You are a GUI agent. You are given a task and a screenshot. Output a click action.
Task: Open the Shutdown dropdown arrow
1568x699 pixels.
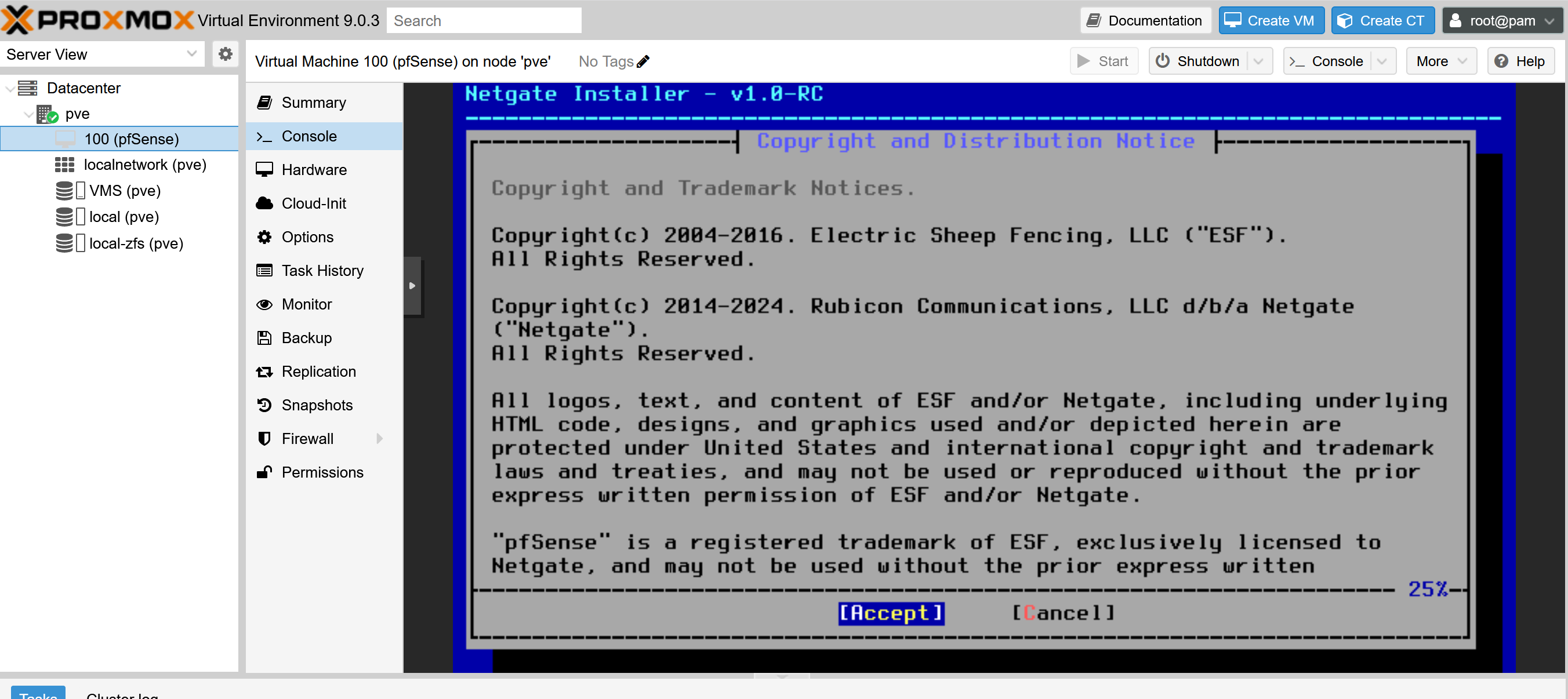tap(1259, 61)
